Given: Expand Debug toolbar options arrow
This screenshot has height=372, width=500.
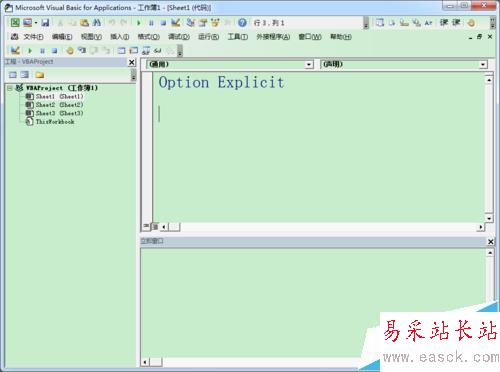Looking at the screenshot, I should pyautogui.click(x=180, y=51).
